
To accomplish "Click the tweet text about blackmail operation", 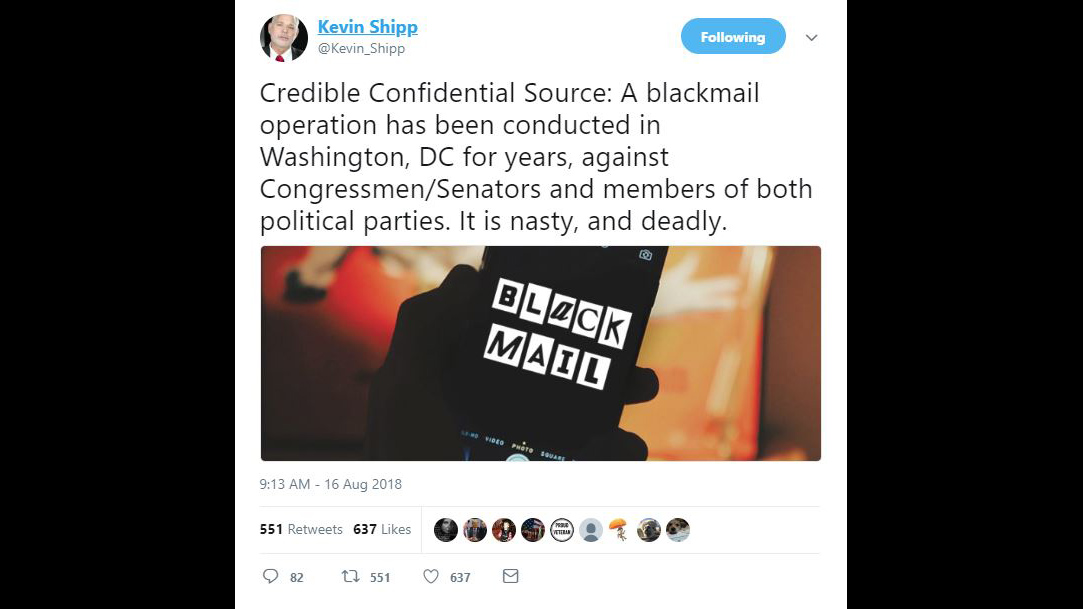I will (x=536, y=157).
